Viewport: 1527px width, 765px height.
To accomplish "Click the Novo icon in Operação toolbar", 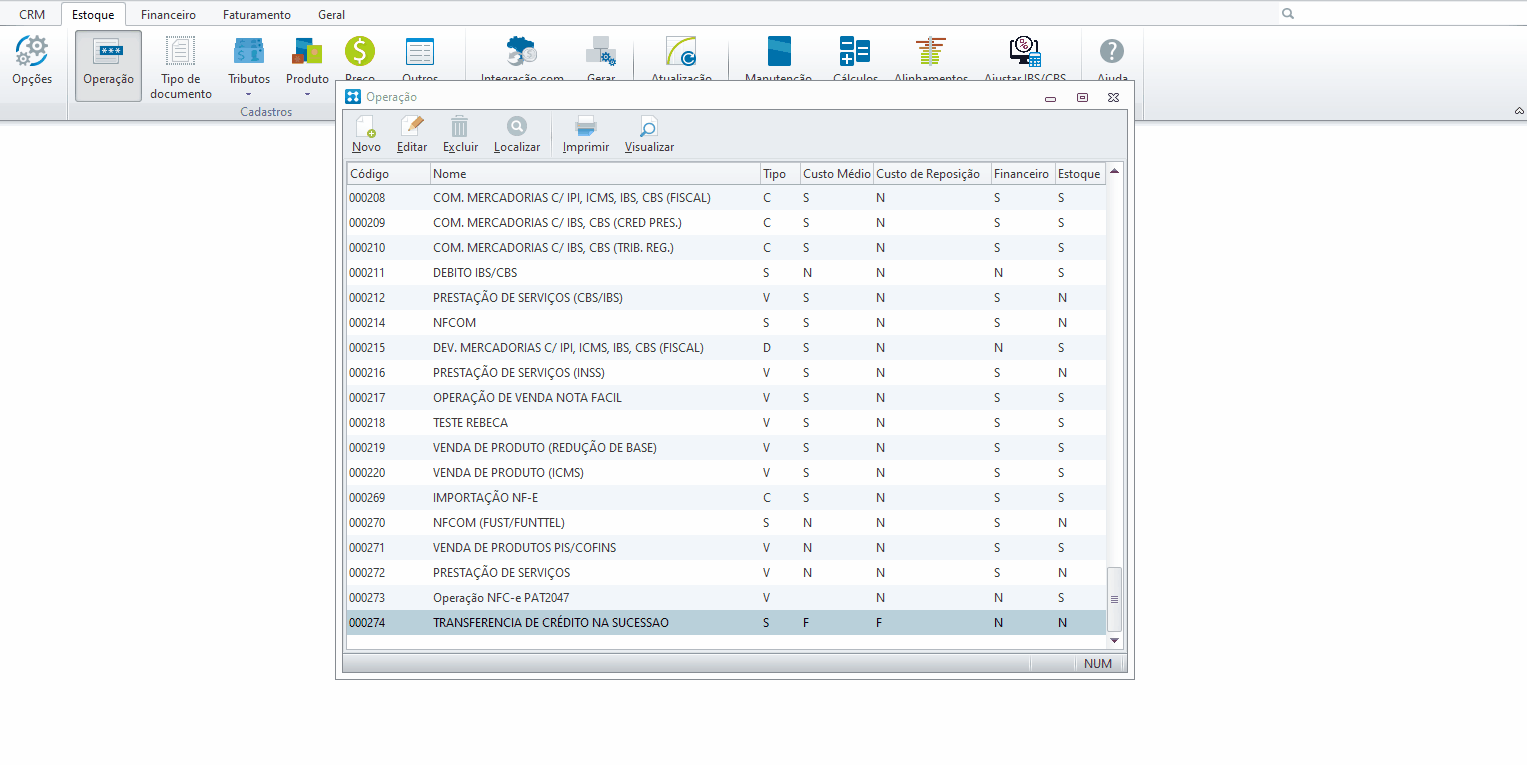I will (366, 127).
